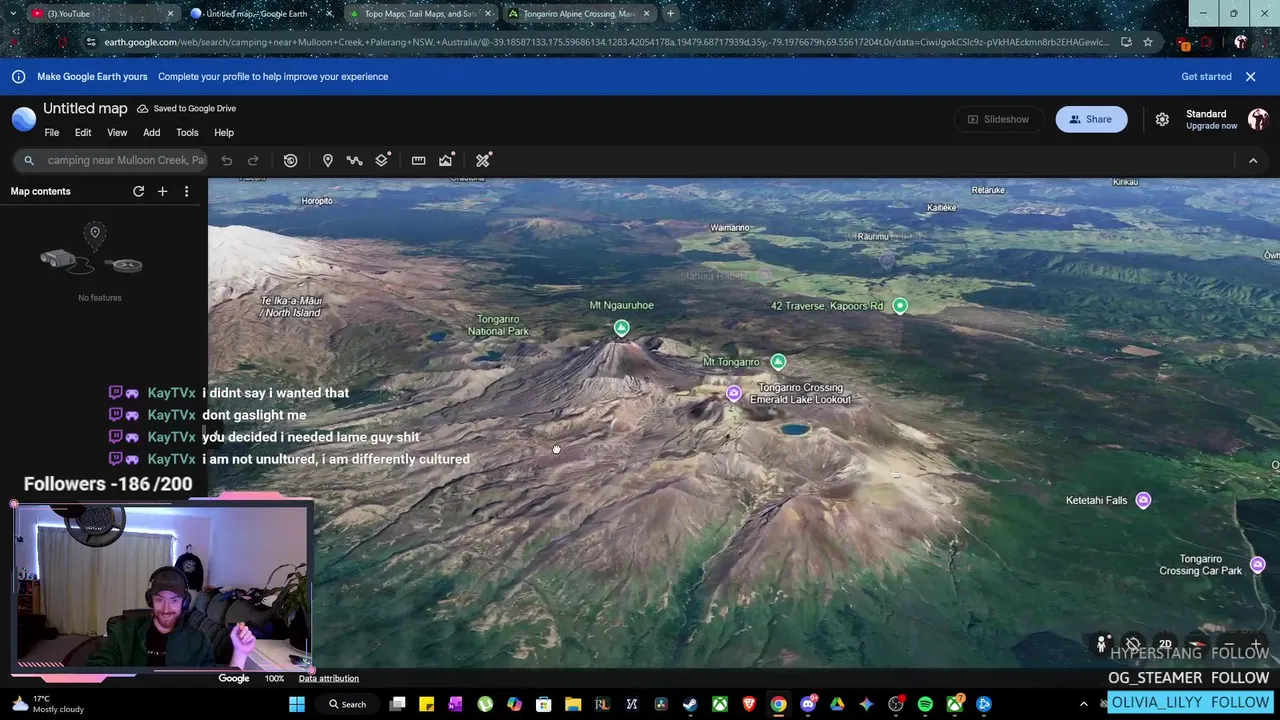Click the Google Earth logo
Image resolution: width=1280 pixels, height=720 pixels.
coord(24,119)
